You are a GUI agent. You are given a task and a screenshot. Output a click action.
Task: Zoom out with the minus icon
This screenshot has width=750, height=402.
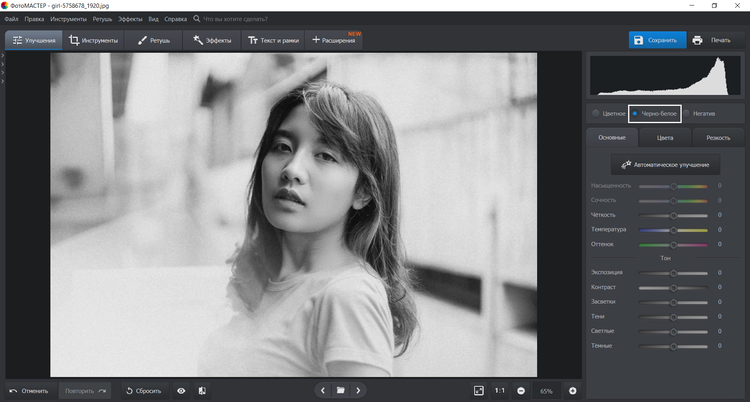(x=521, y=390)
